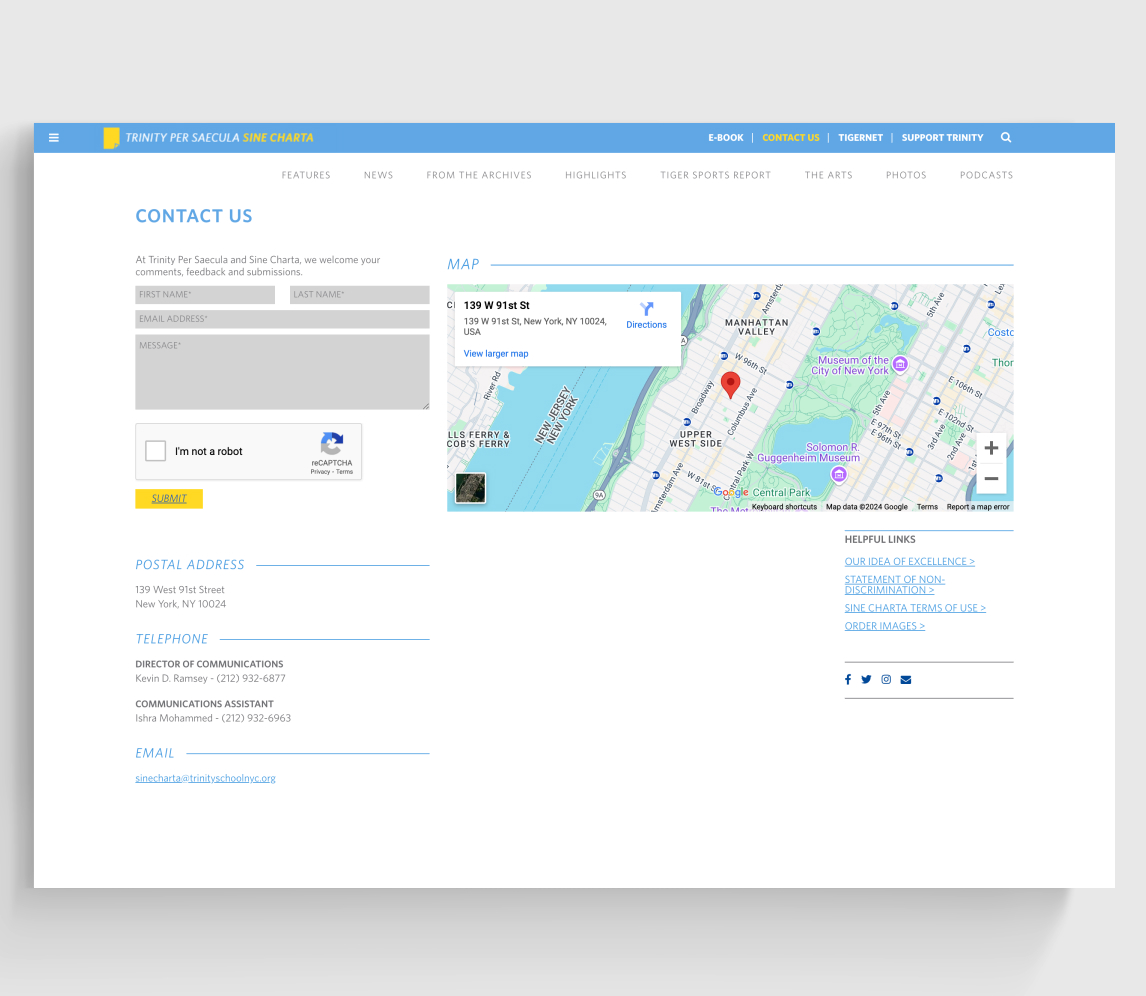Open the Instagram social icon
Screen dimensions: 1146x996
(886, 680)
